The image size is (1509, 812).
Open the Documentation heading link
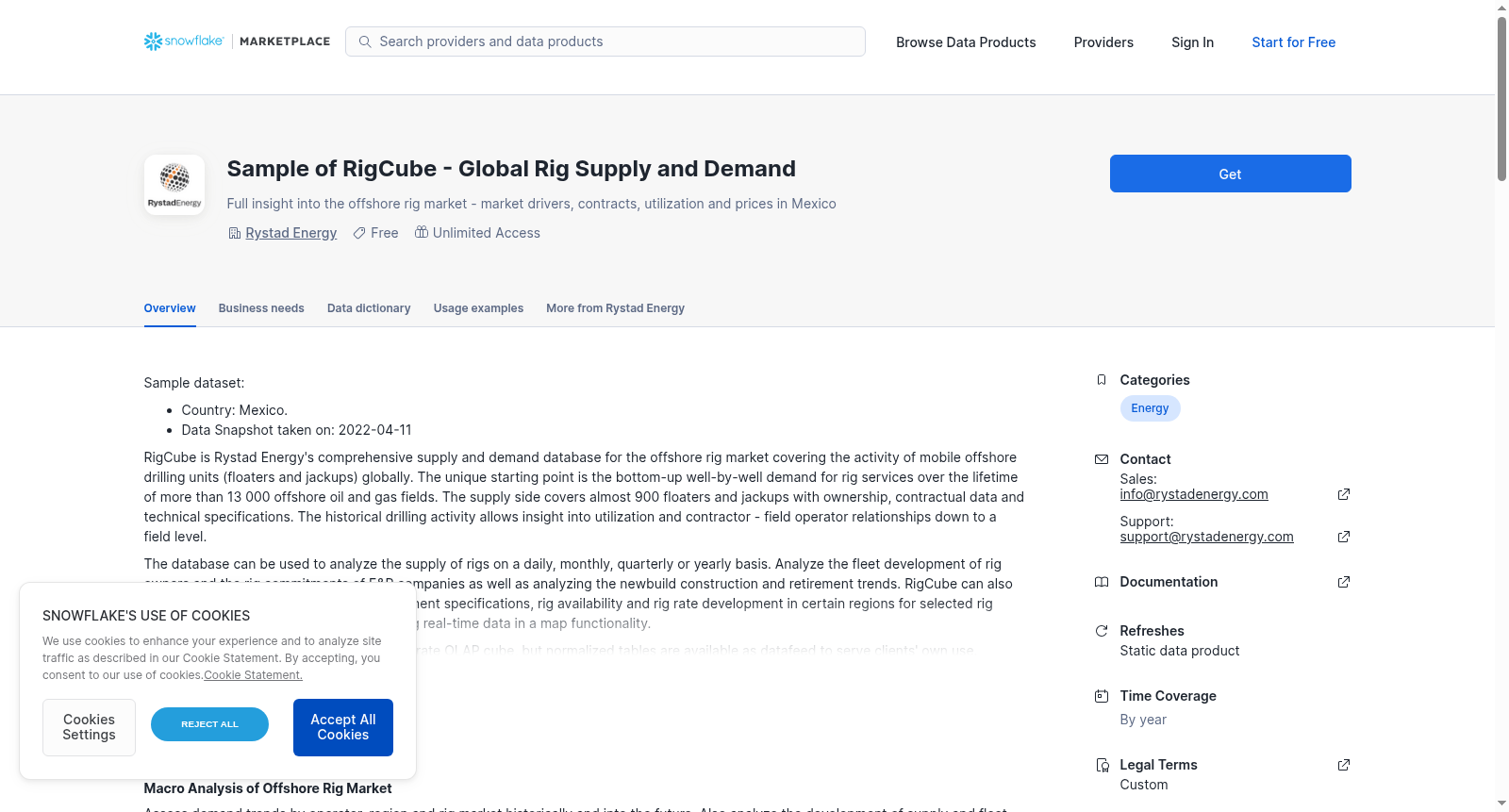click(x=1169, y=582)
